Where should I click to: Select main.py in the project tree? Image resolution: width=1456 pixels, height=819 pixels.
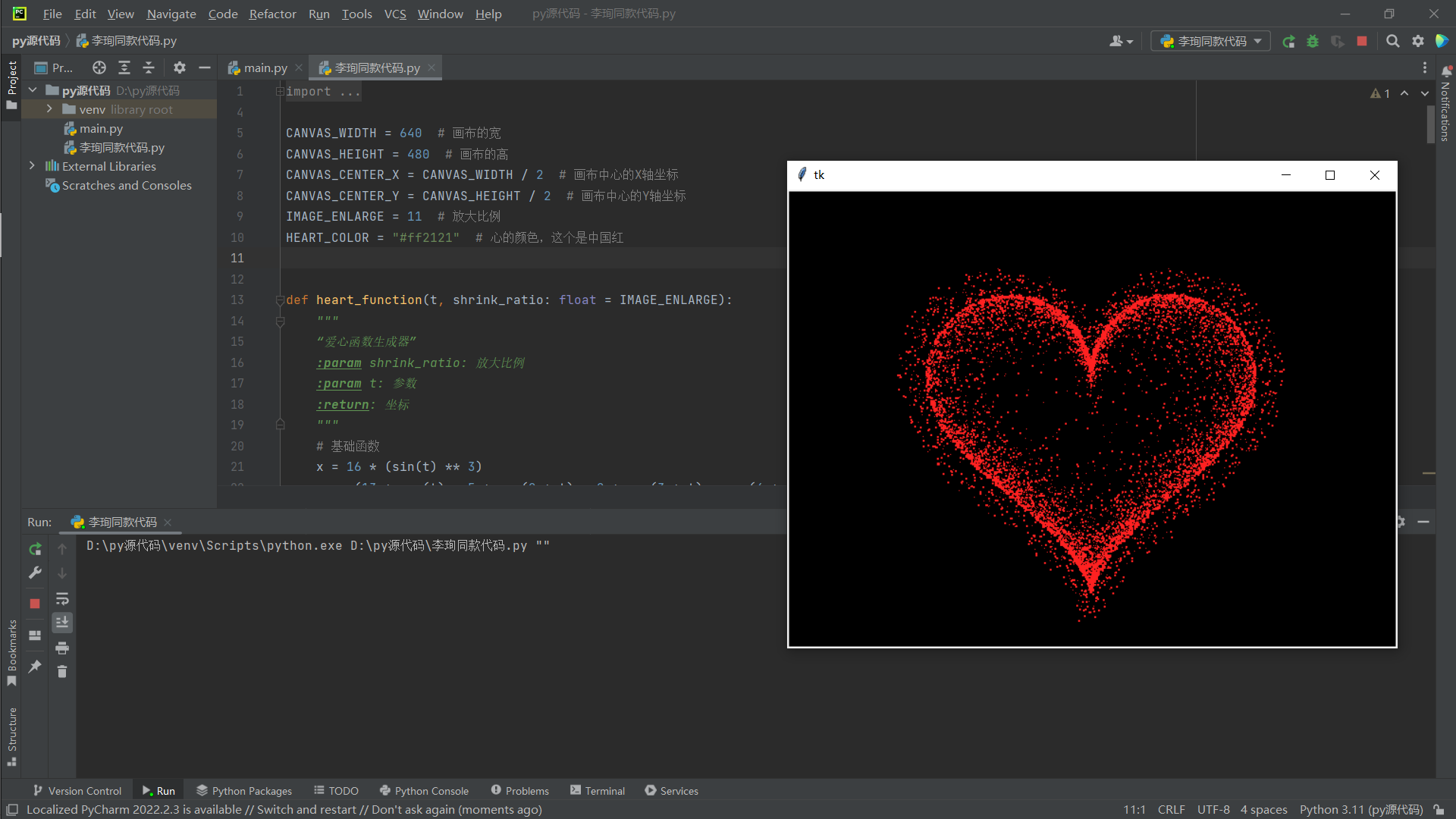coord(101,129)
